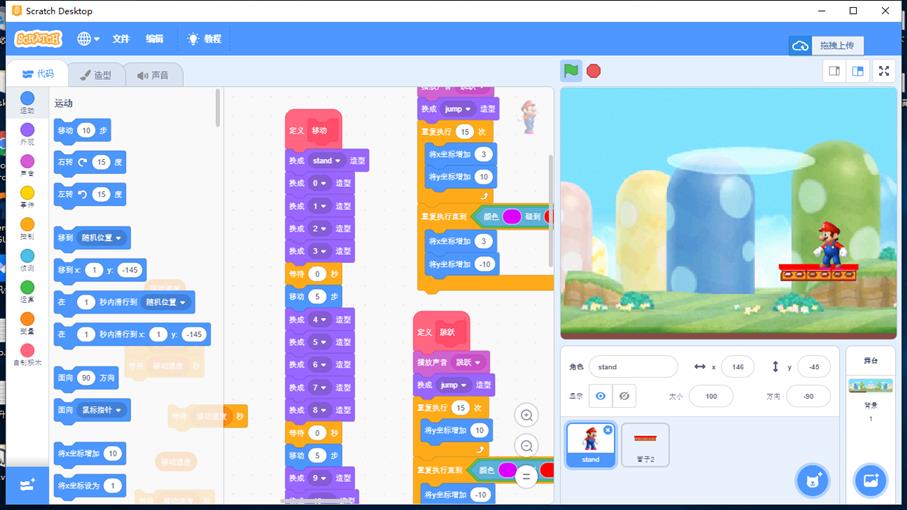Click the sprite name field showing stand
The image size is (907, 510).
[633, 367]
